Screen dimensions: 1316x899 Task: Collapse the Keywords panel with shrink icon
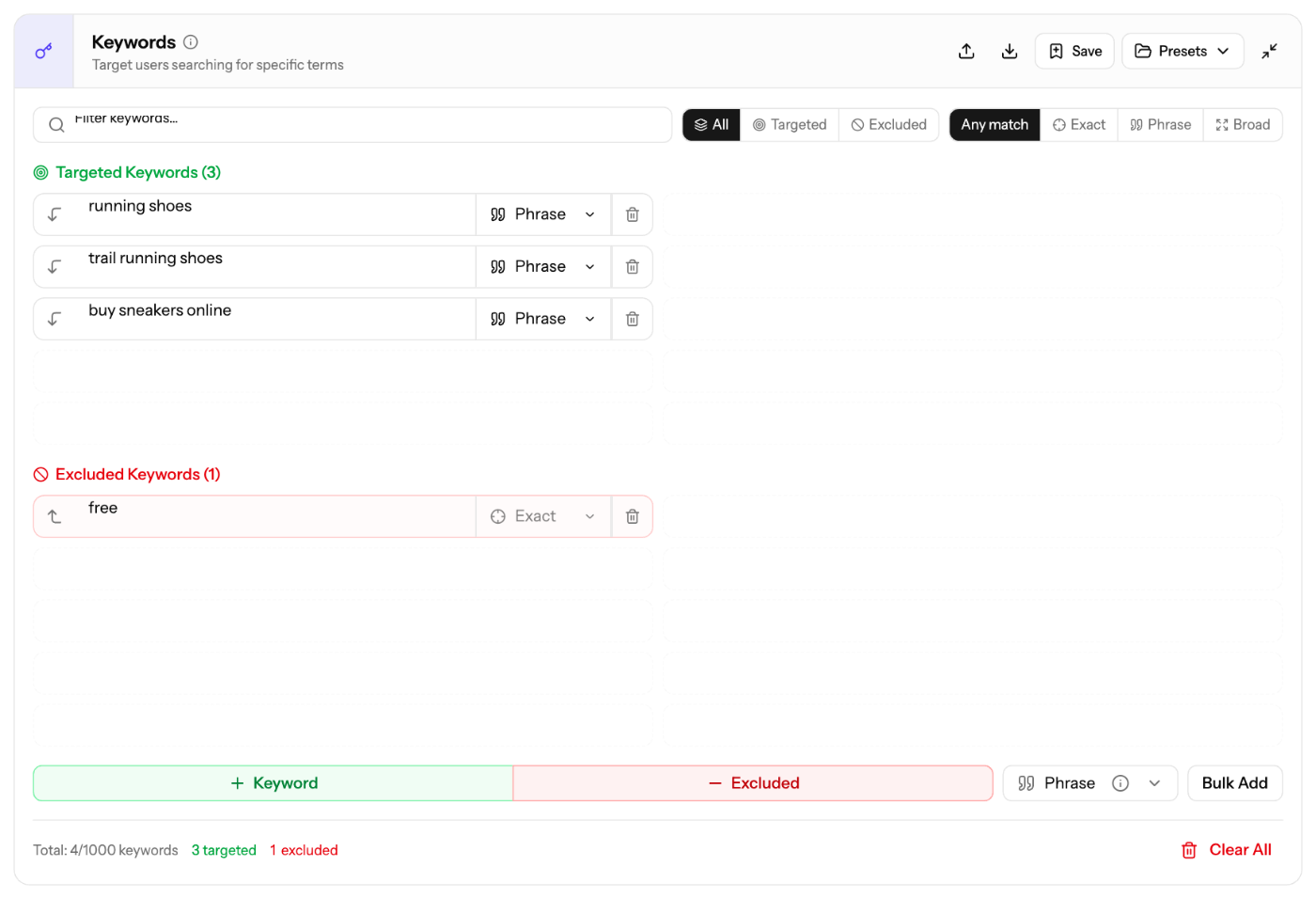pyautogui.click(x=1269, y=51)
